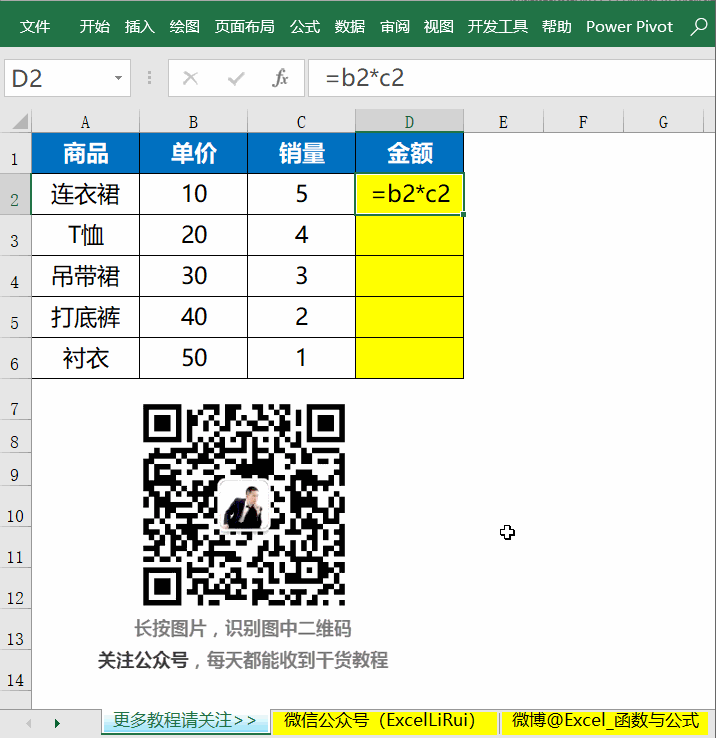
Task: Click the next sheet arrow in tab bar
Action: pos(57,723)
